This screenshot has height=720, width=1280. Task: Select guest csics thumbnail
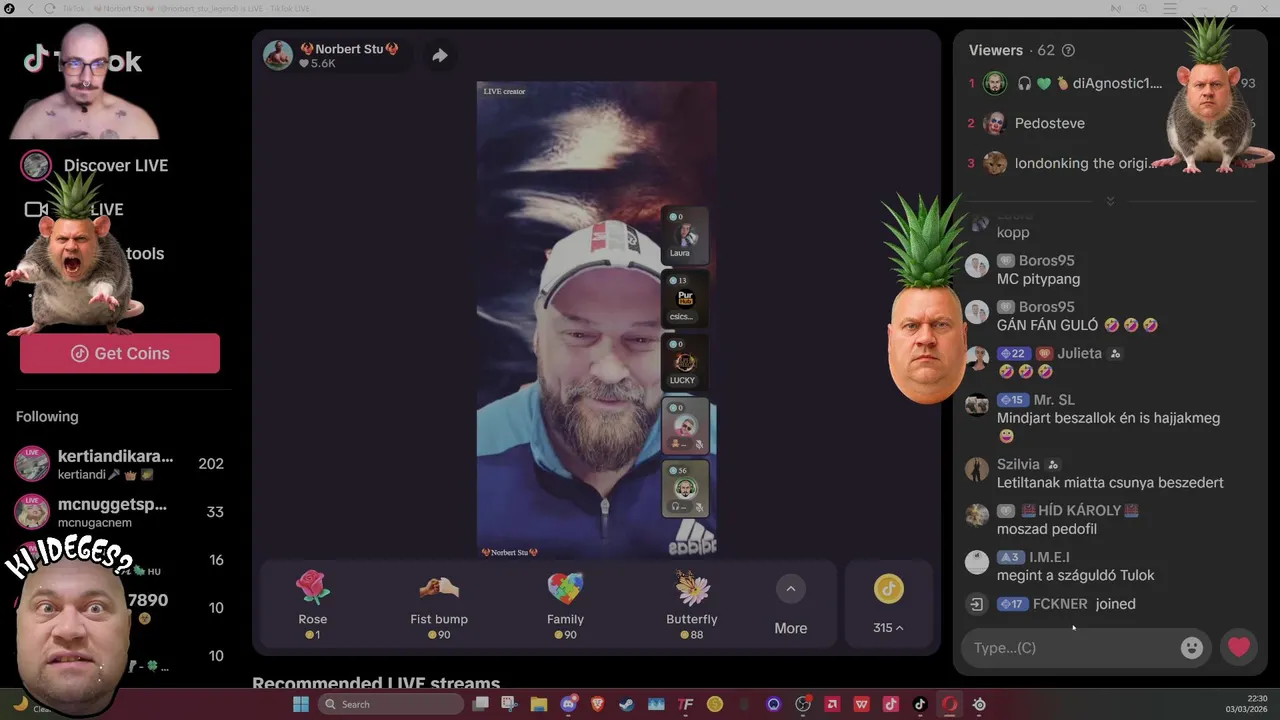(x=685, y=298)
